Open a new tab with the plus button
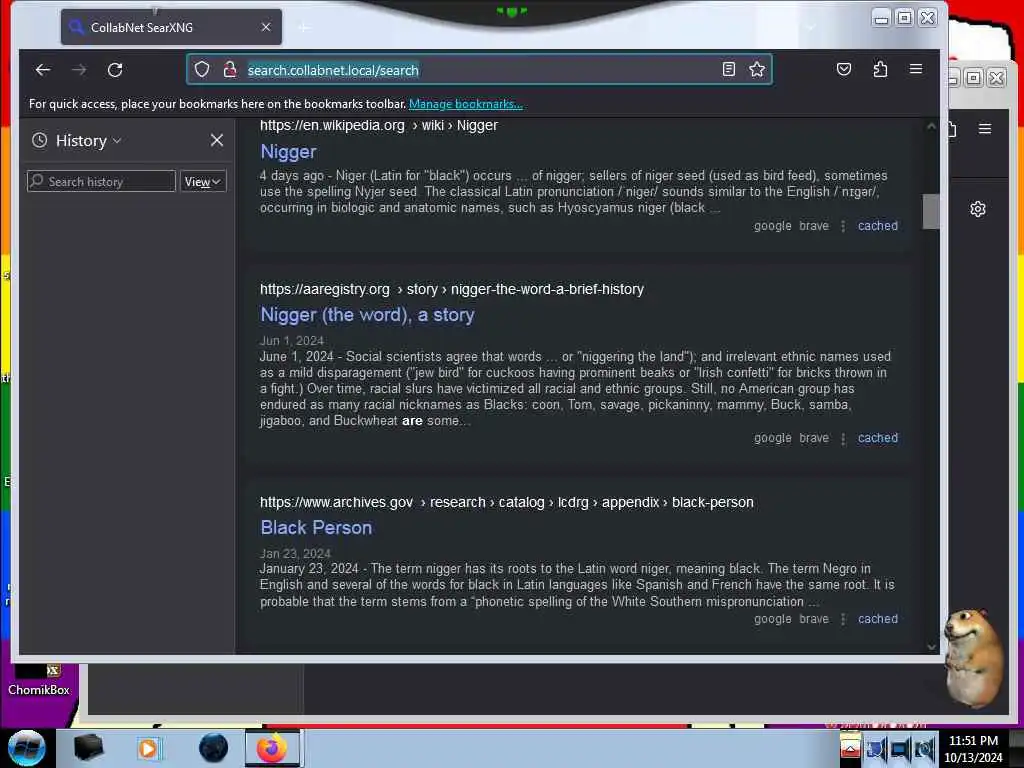This screenshot has height=768, width=1024. 304,27
